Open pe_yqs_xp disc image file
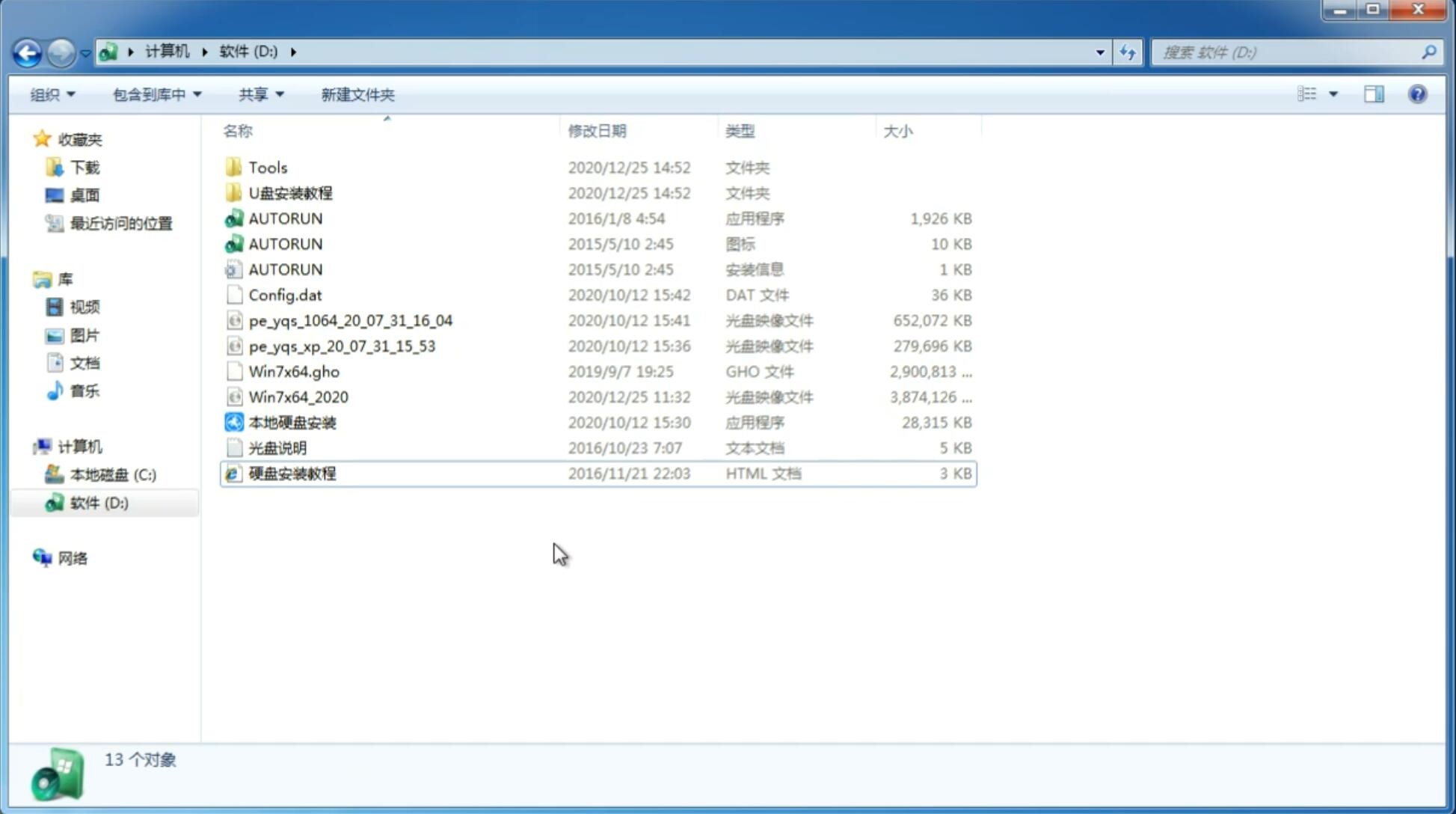 click(x=341, y=345)
